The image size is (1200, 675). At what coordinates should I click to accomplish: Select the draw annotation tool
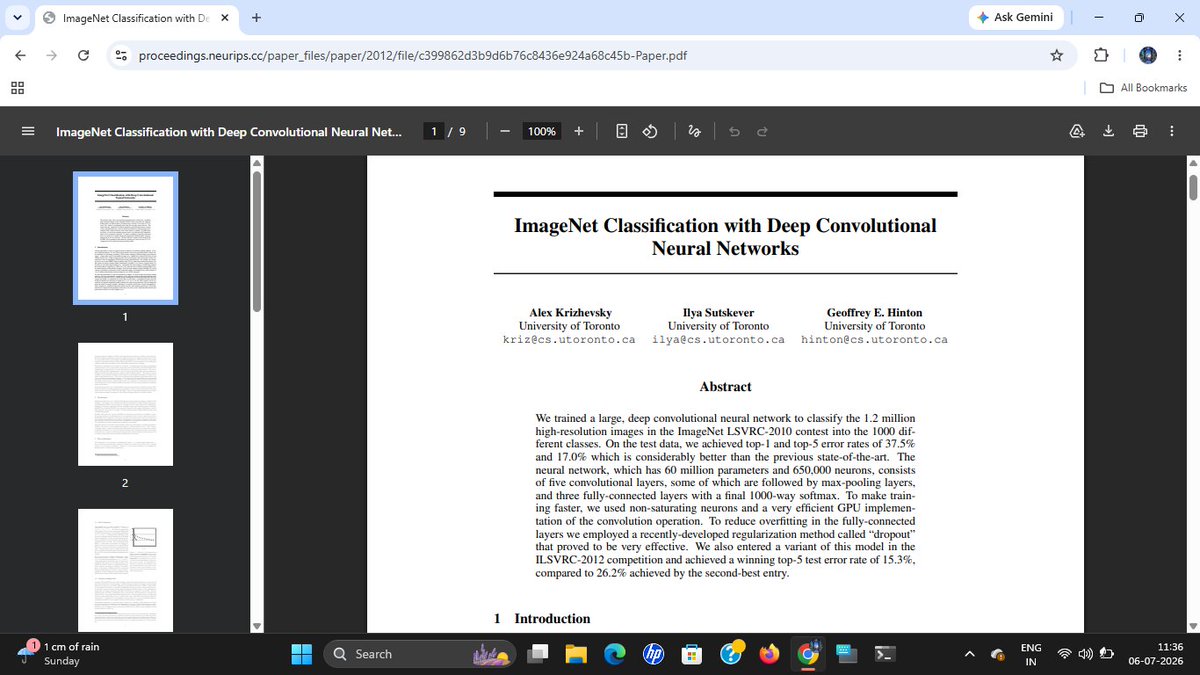point(695,131)
